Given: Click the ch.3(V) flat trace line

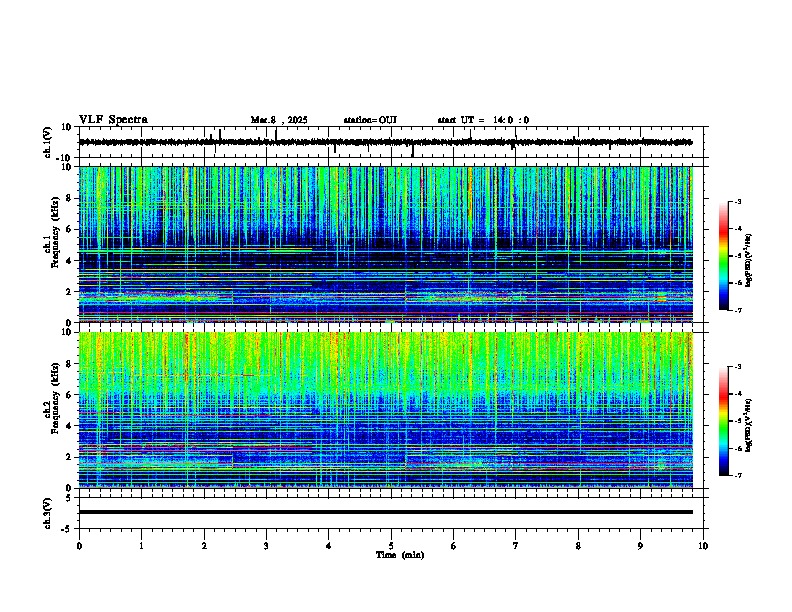Looking at the screenshot, I should point(386,512).
